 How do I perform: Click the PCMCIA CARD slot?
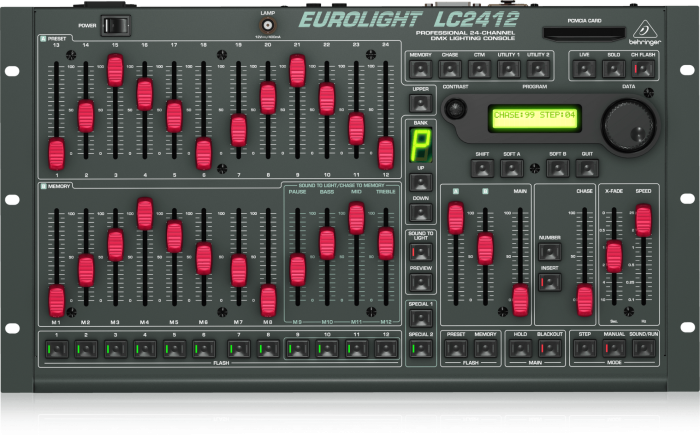coord(583,33)
